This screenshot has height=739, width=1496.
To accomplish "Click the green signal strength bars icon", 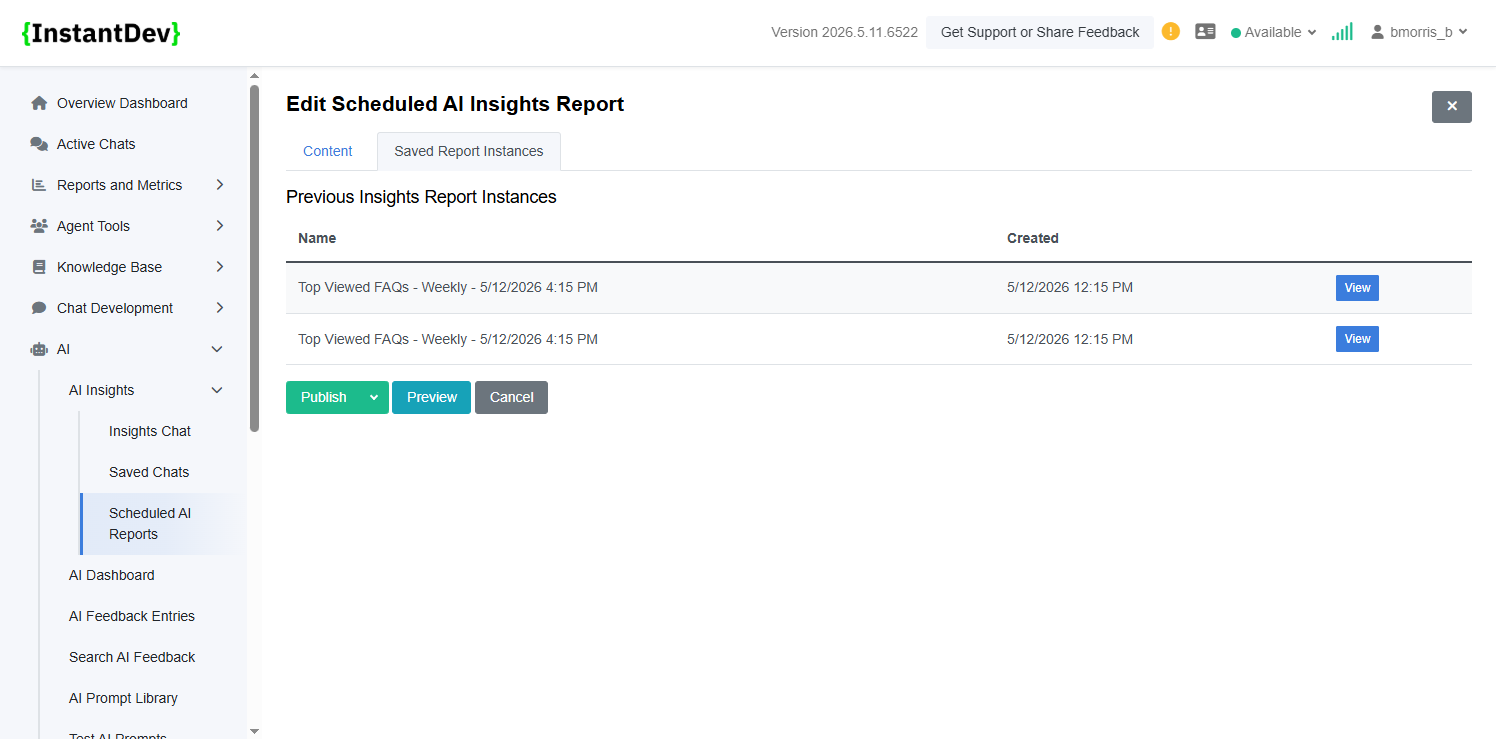I will pos(1342,32).
